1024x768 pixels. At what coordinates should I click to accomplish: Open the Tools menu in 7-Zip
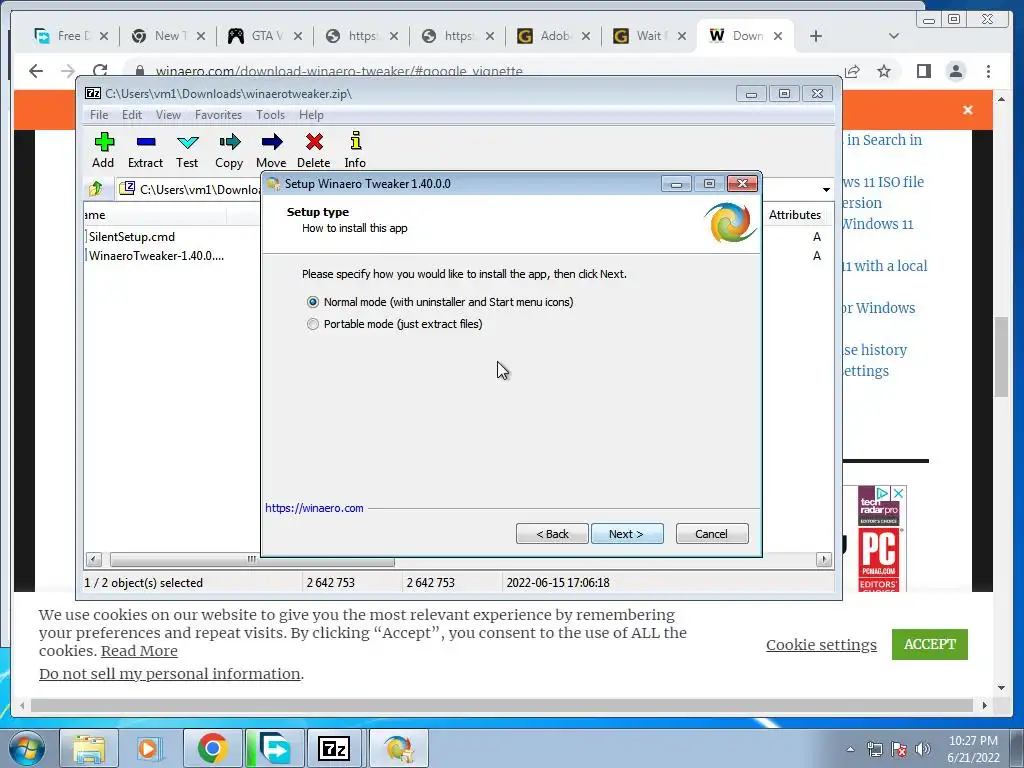270,115
